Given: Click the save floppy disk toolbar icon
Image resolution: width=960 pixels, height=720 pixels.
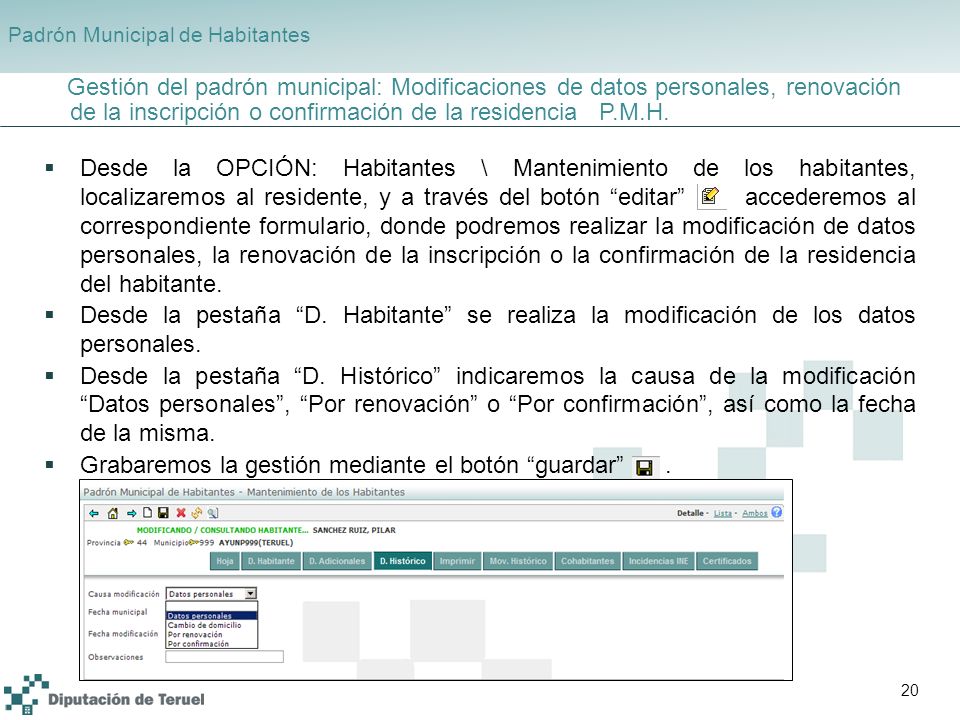Looking at the screenshot, I should point(163,512).
